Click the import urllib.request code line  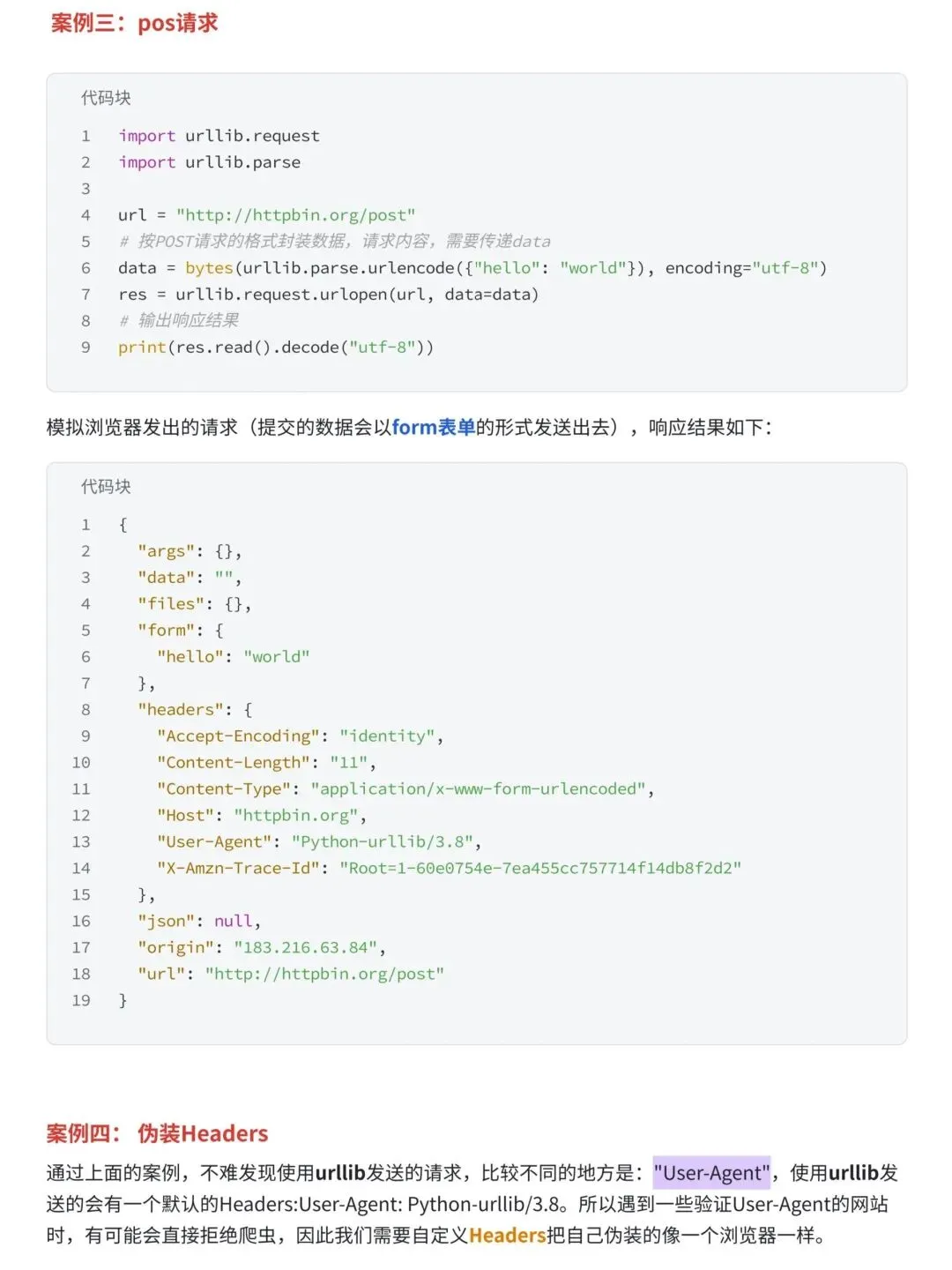point(219,136)
